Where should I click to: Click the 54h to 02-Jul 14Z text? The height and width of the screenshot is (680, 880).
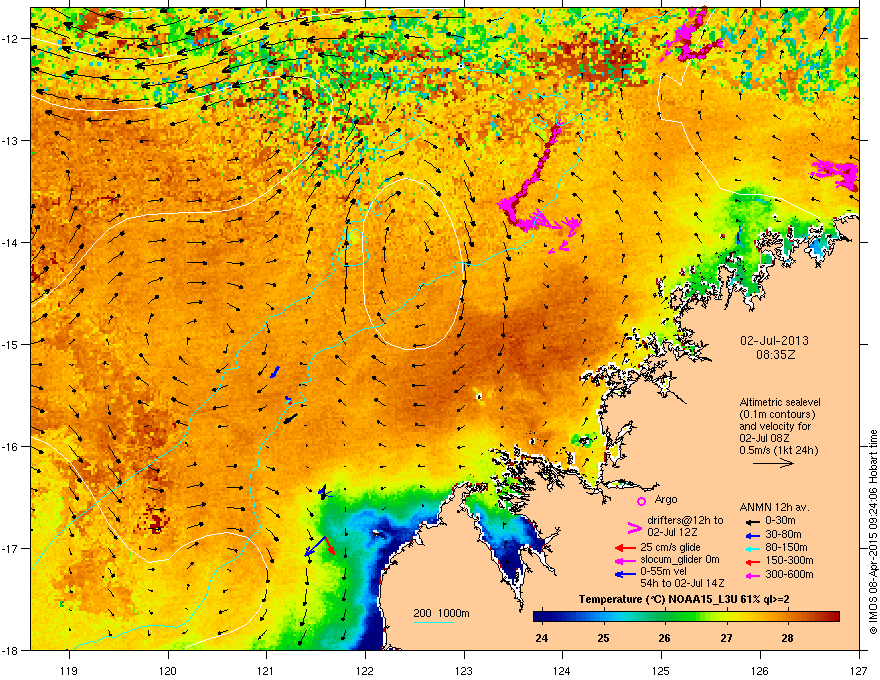click(682, 583)
